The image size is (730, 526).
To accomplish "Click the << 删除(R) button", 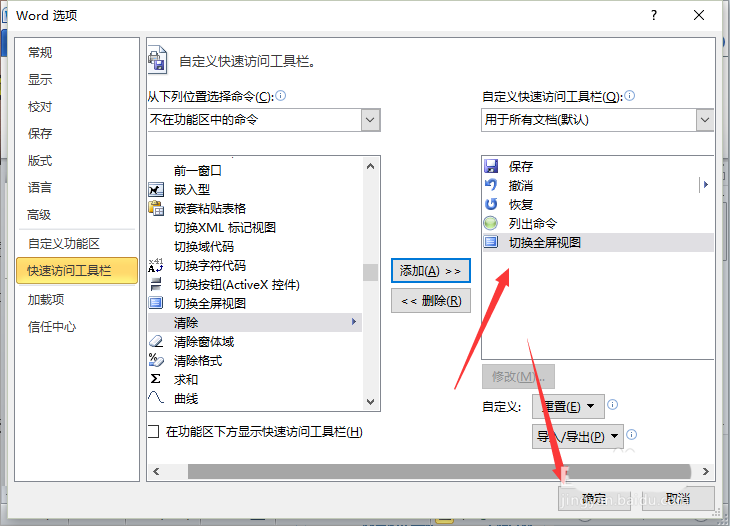I will [x=431, y=301].
